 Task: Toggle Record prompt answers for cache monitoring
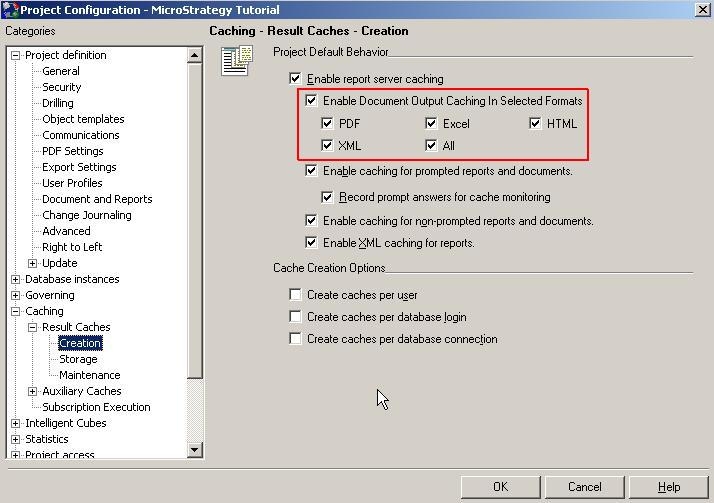tap(327, 197)
